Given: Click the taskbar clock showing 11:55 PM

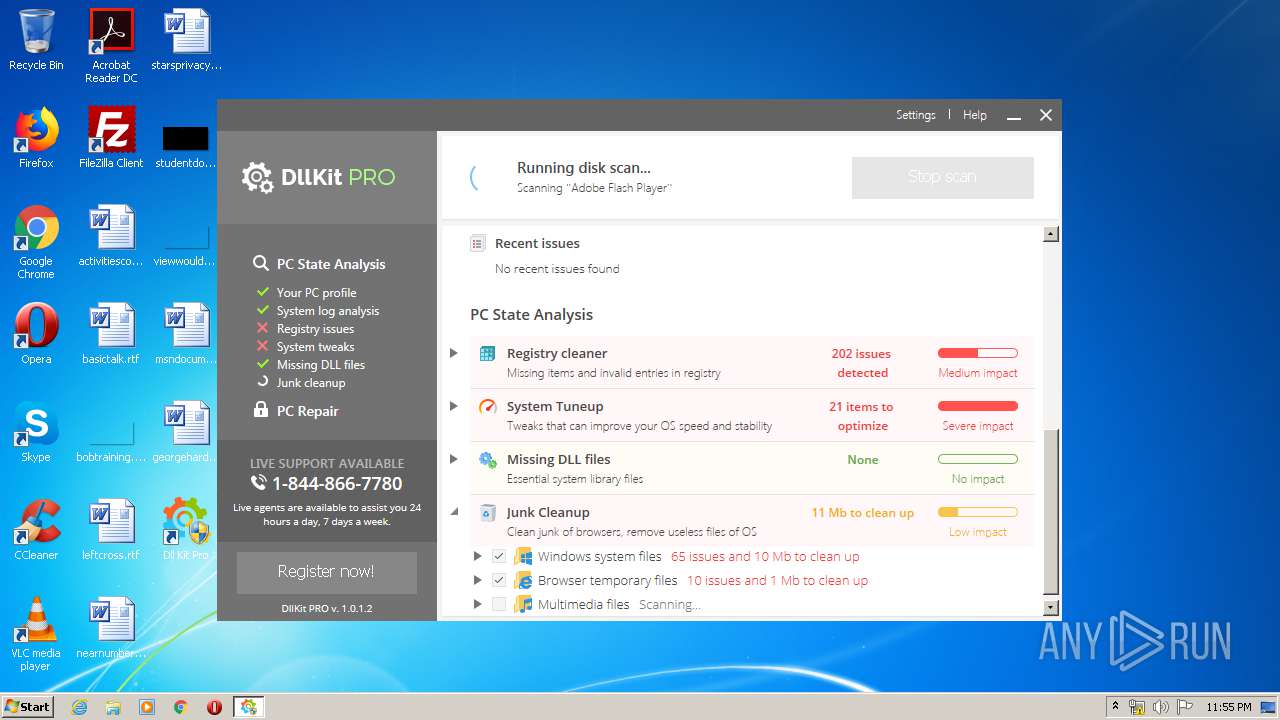Looking at the screenshot, I should (x=1228, y=707).
